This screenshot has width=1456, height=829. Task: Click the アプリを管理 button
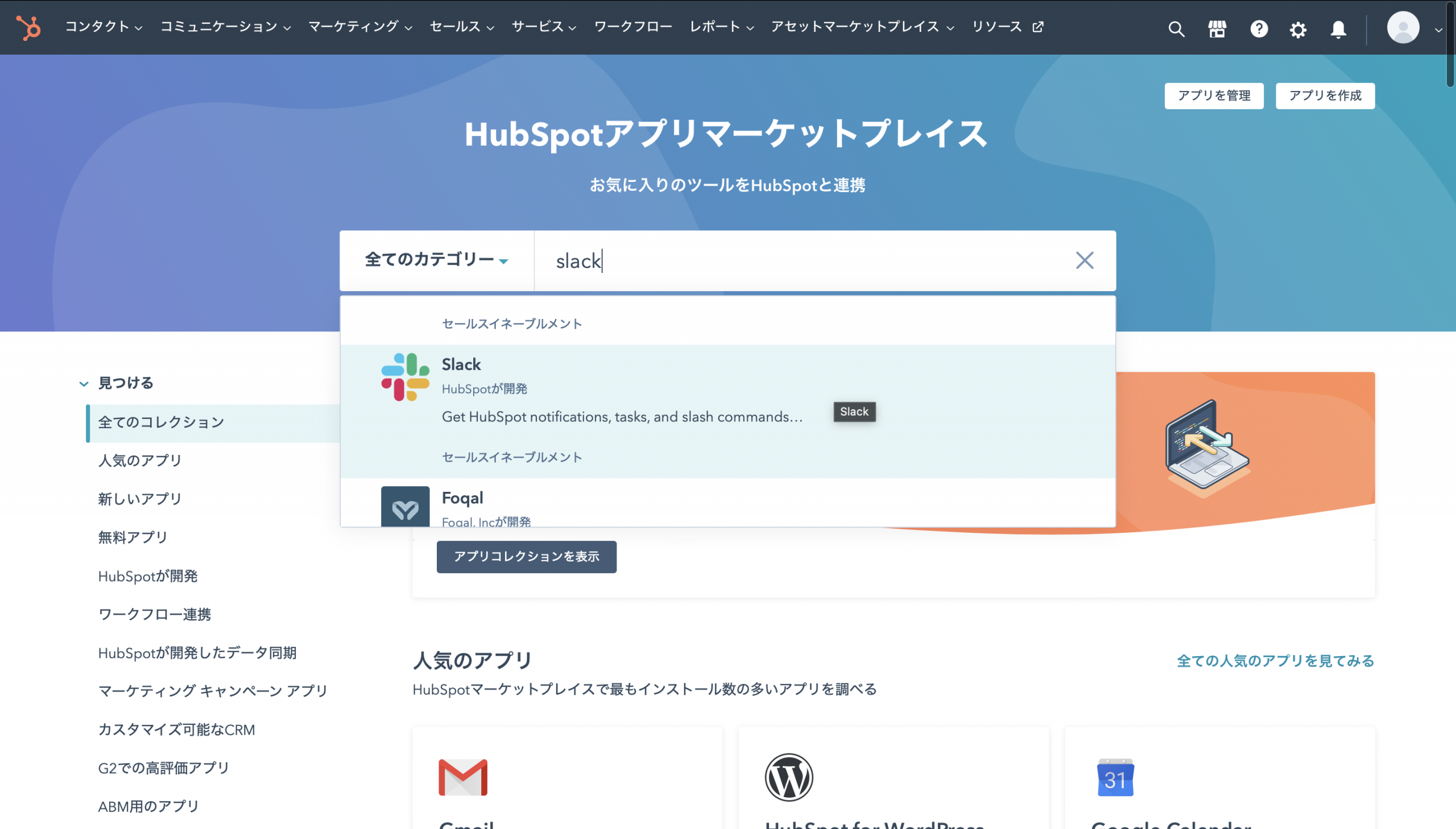[x=1214, y=96]
